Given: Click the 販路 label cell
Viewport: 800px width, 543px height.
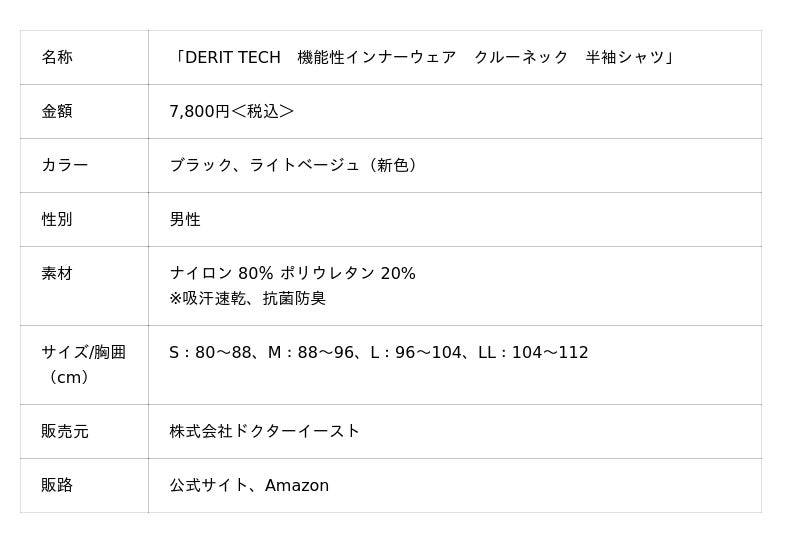Looking at the screenshot, I should coord(57,485).
